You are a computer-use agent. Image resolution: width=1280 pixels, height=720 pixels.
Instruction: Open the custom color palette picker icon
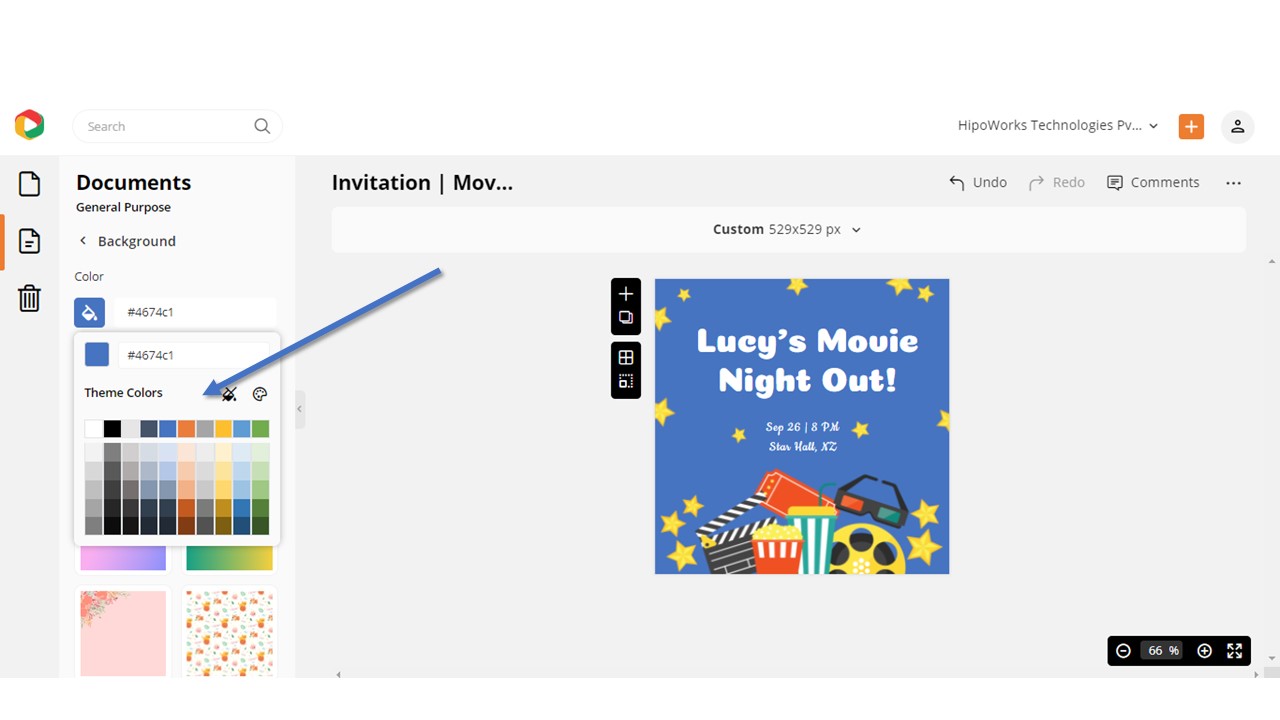(x=260, y=393)
